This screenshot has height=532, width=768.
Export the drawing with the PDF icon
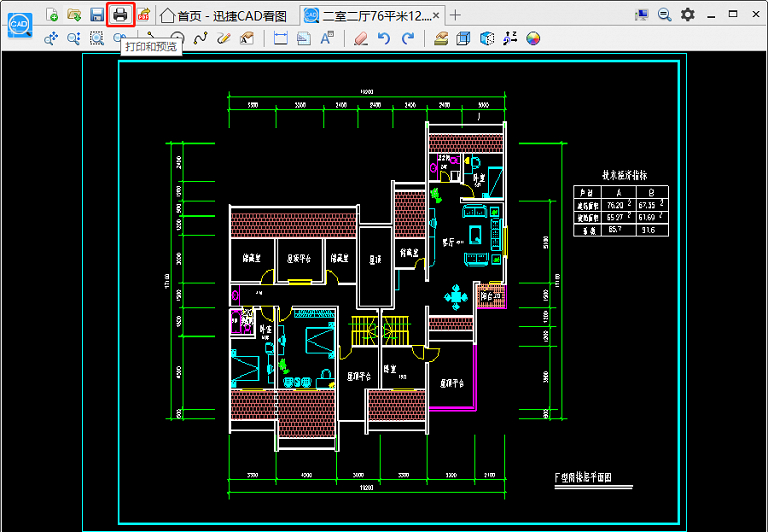pos(143,15)
